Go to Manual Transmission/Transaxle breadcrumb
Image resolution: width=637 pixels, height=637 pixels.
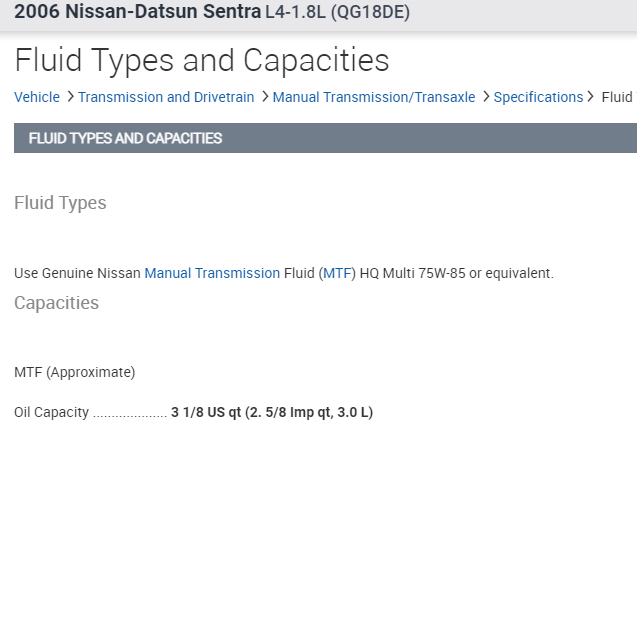point(374,97)
